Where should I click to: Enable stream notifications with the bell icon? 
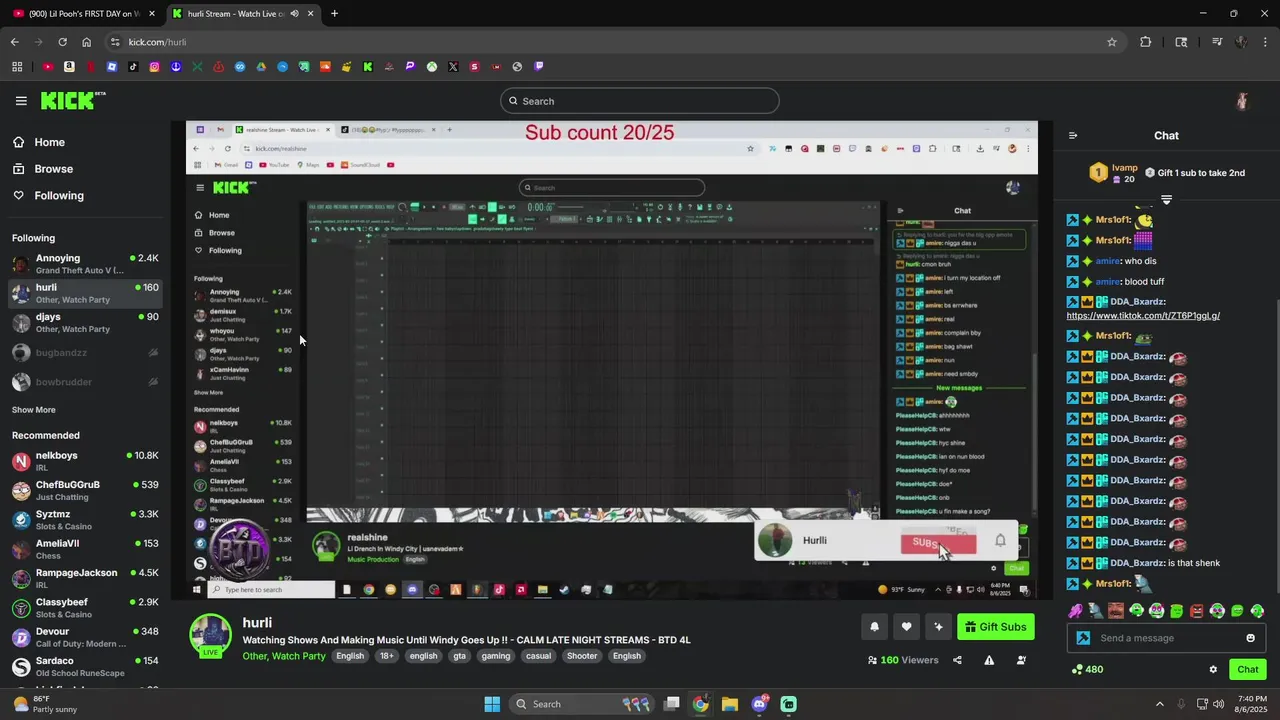[x=874, y=627]
